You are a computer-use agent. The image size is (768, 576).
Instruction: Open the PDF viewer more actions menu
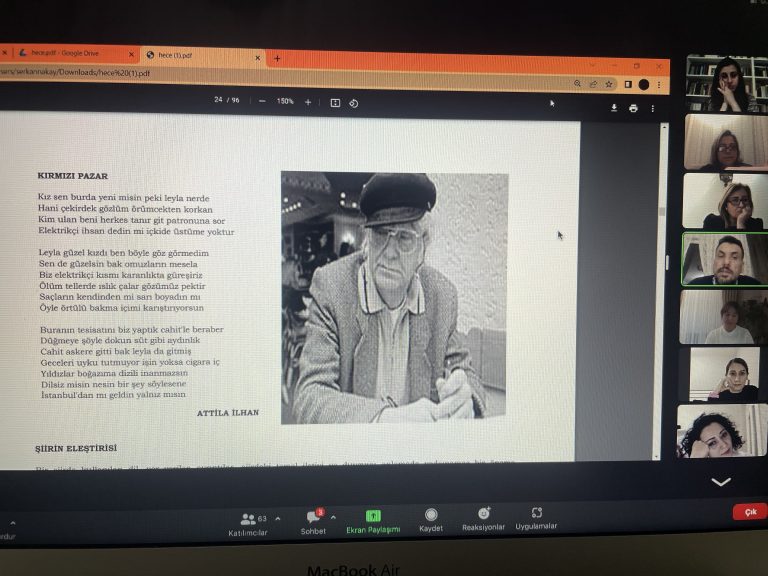[x=652, y=109]
